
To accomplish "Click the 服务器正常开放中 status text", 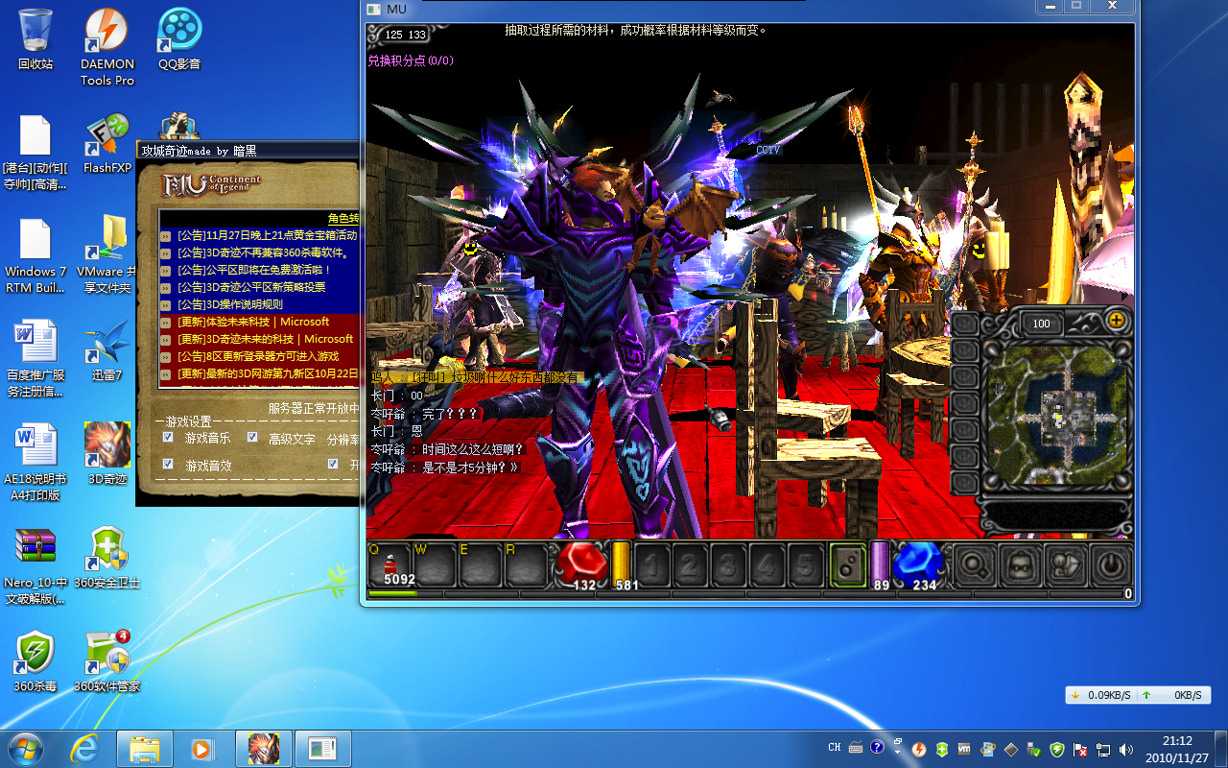I will click(313, 408).
